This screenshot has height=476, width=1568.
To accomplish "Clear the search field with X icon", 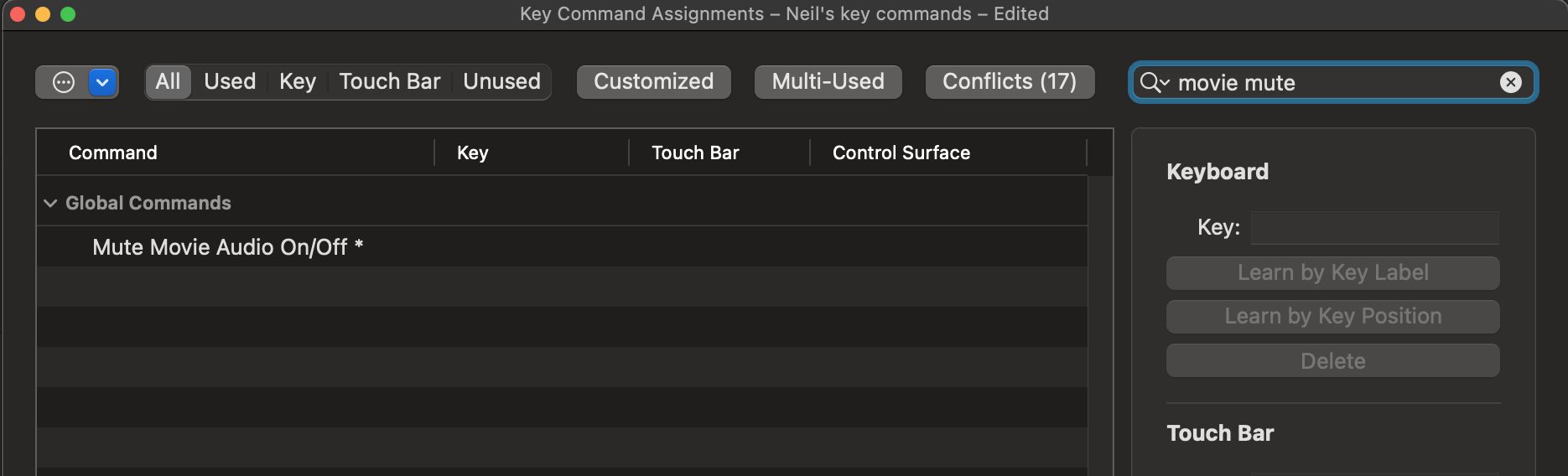I will click(x=1510, y=82).
